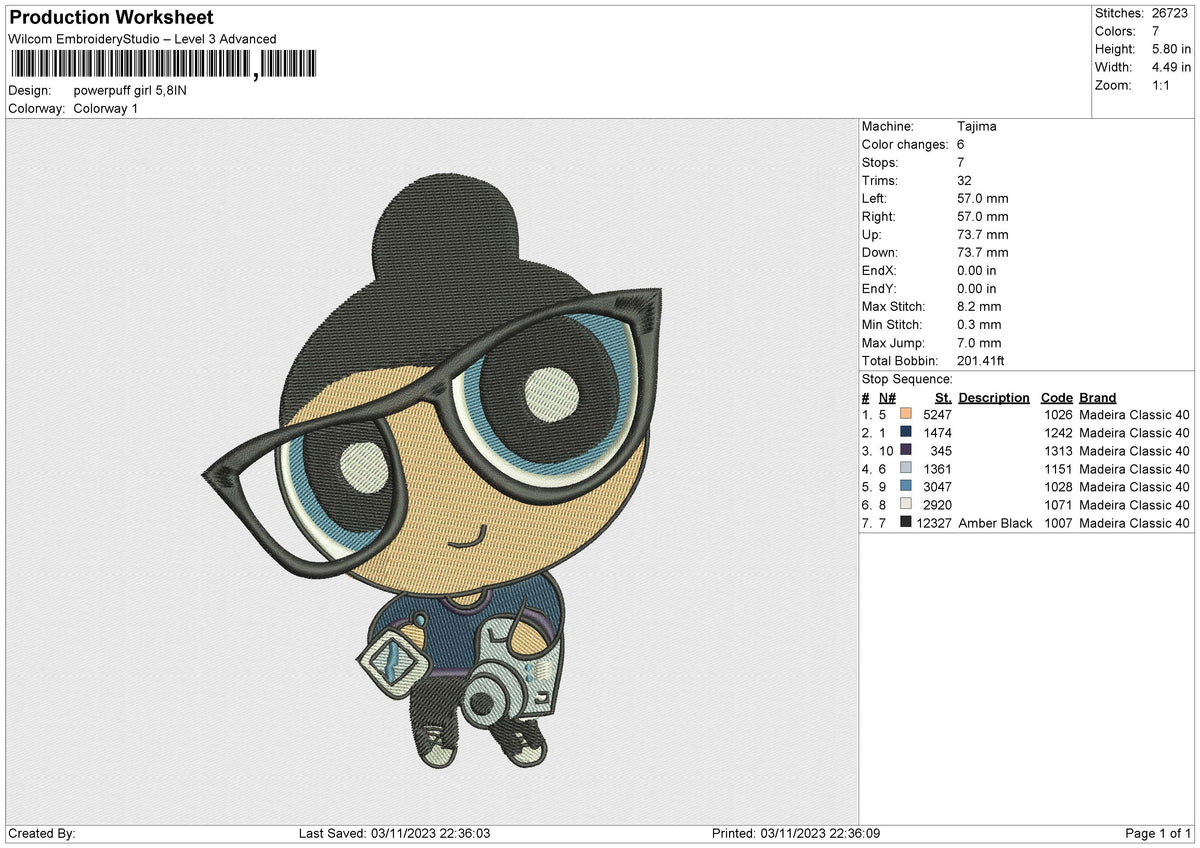Select the blue thread swatch code 1028
1200x848 pixels.
pos(906,486)
